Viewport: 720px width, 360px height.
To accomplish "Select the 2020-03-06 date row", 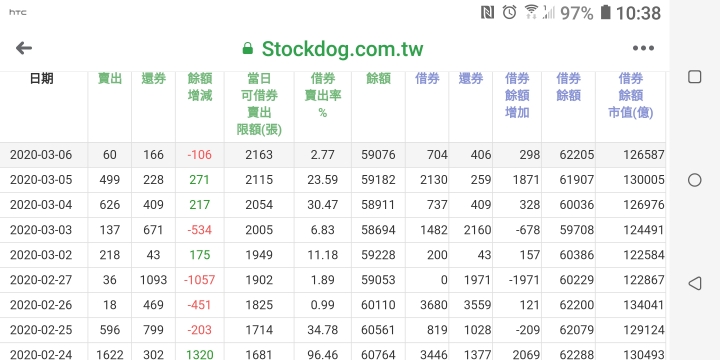I will [x=333, y=155].
